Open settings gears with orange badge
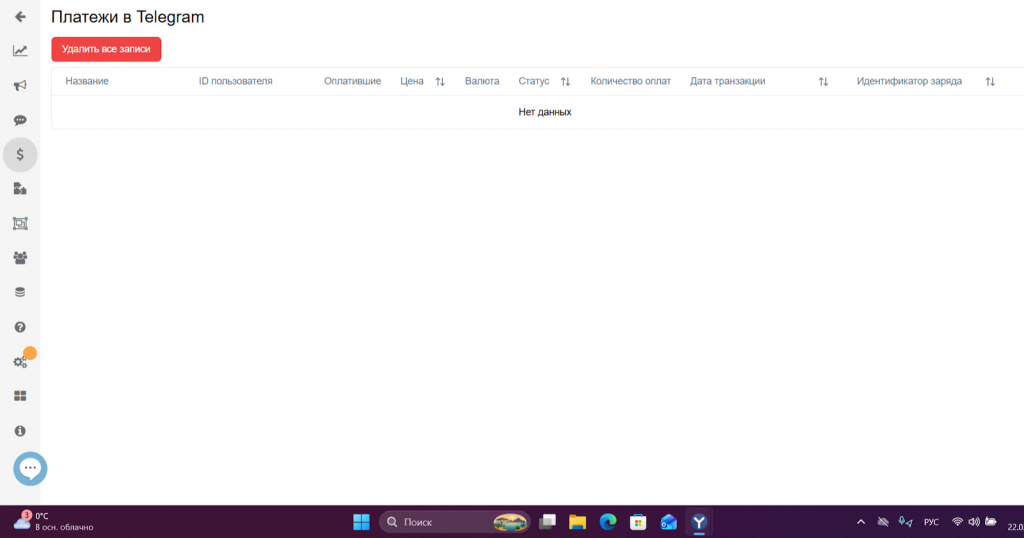Image resolution: width=1024 pixels, height=538 pixels. (x=20, y=362)
